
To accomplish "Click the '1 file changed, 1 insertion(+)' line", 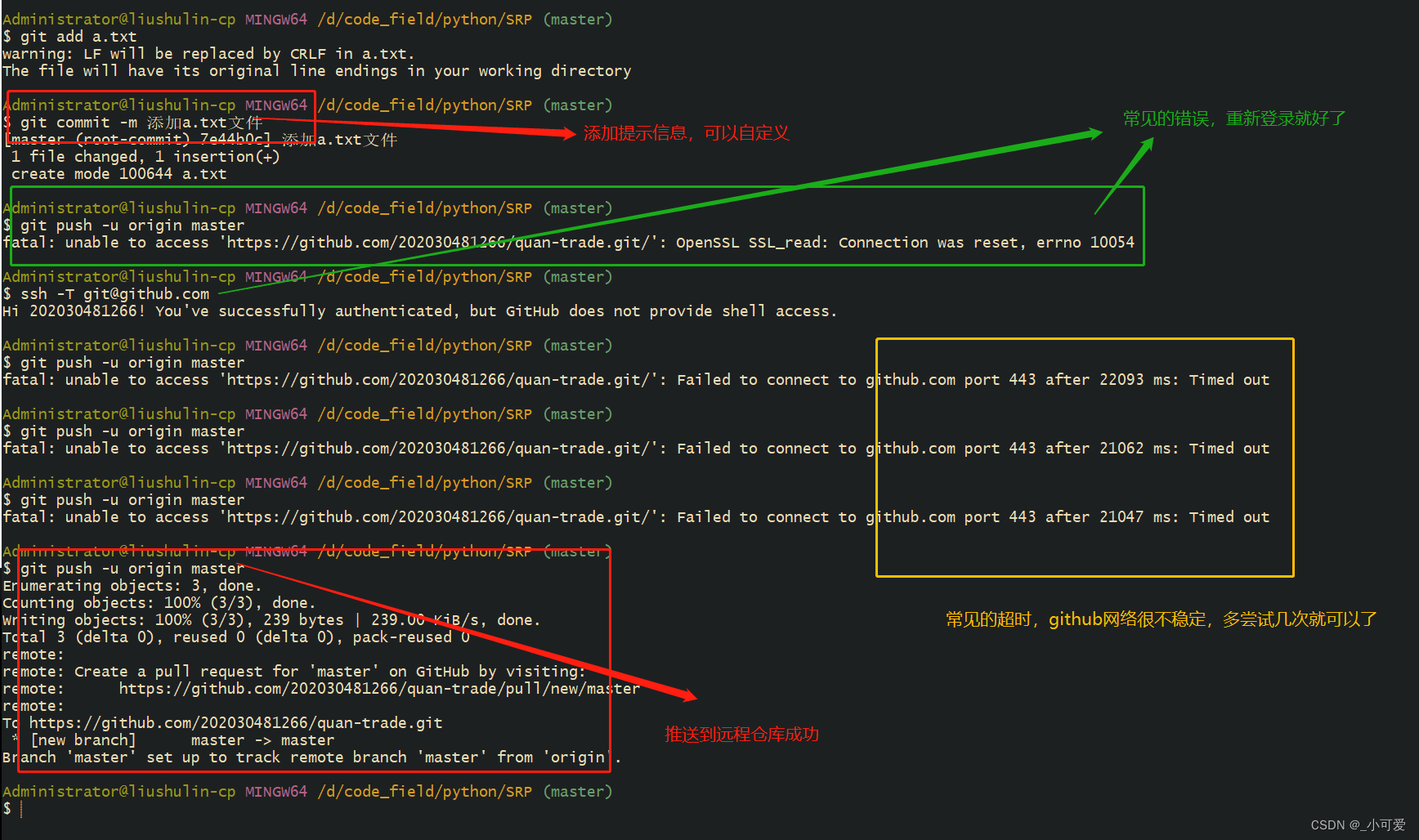I will (145, 157).
